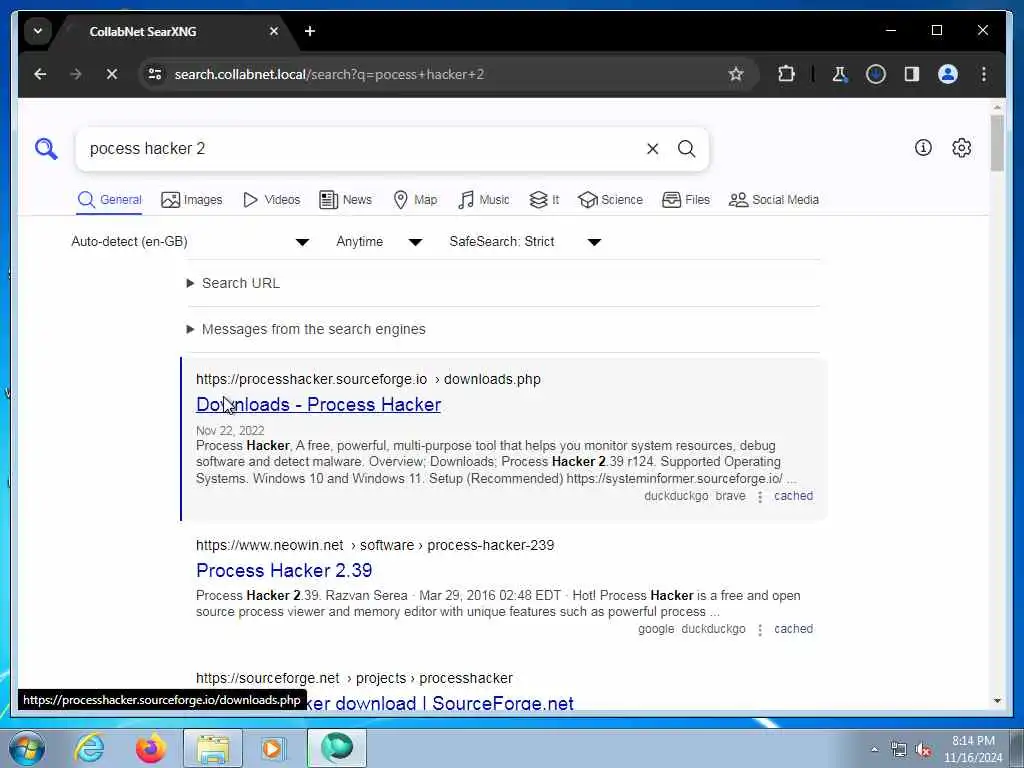The width and height of the screenshot is (1024, 768).
Task: Switch to the Social Media category tab
Action: point(774,200)
